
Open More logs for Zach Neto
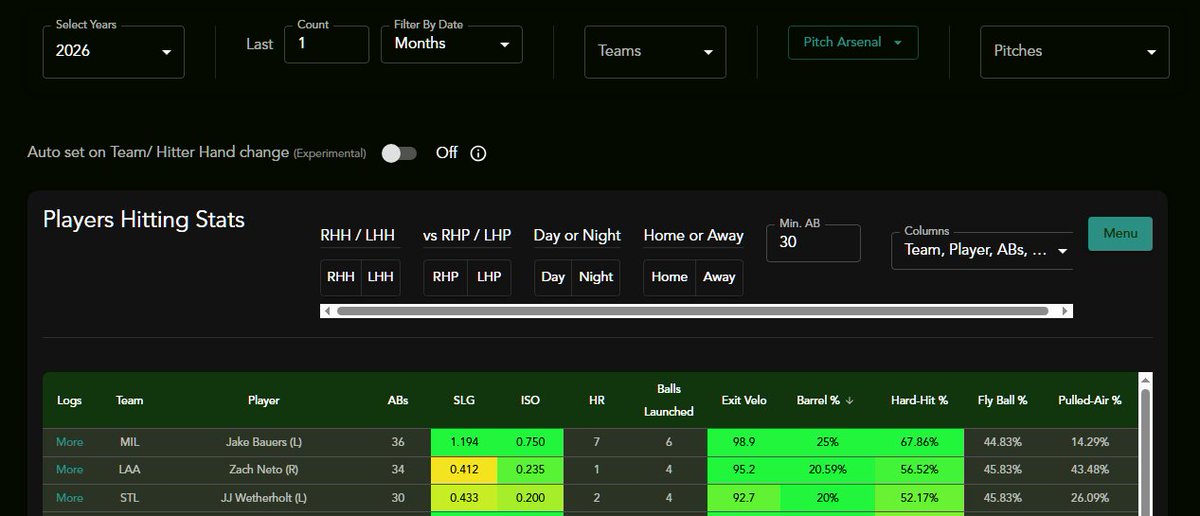point(69,469)
